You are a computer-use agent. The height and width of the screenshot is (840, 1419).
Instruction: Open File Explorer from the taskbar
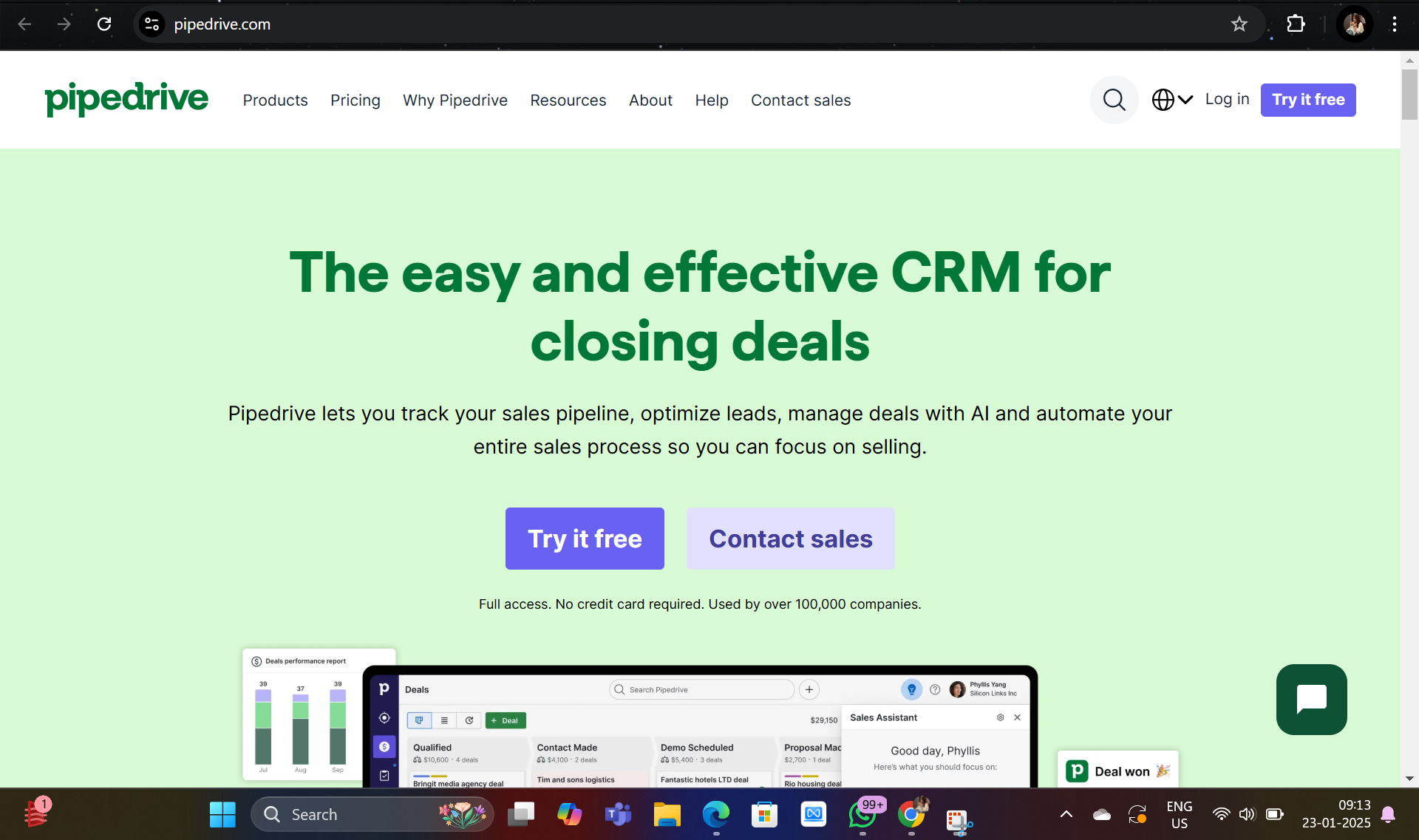tap(667, 814)
